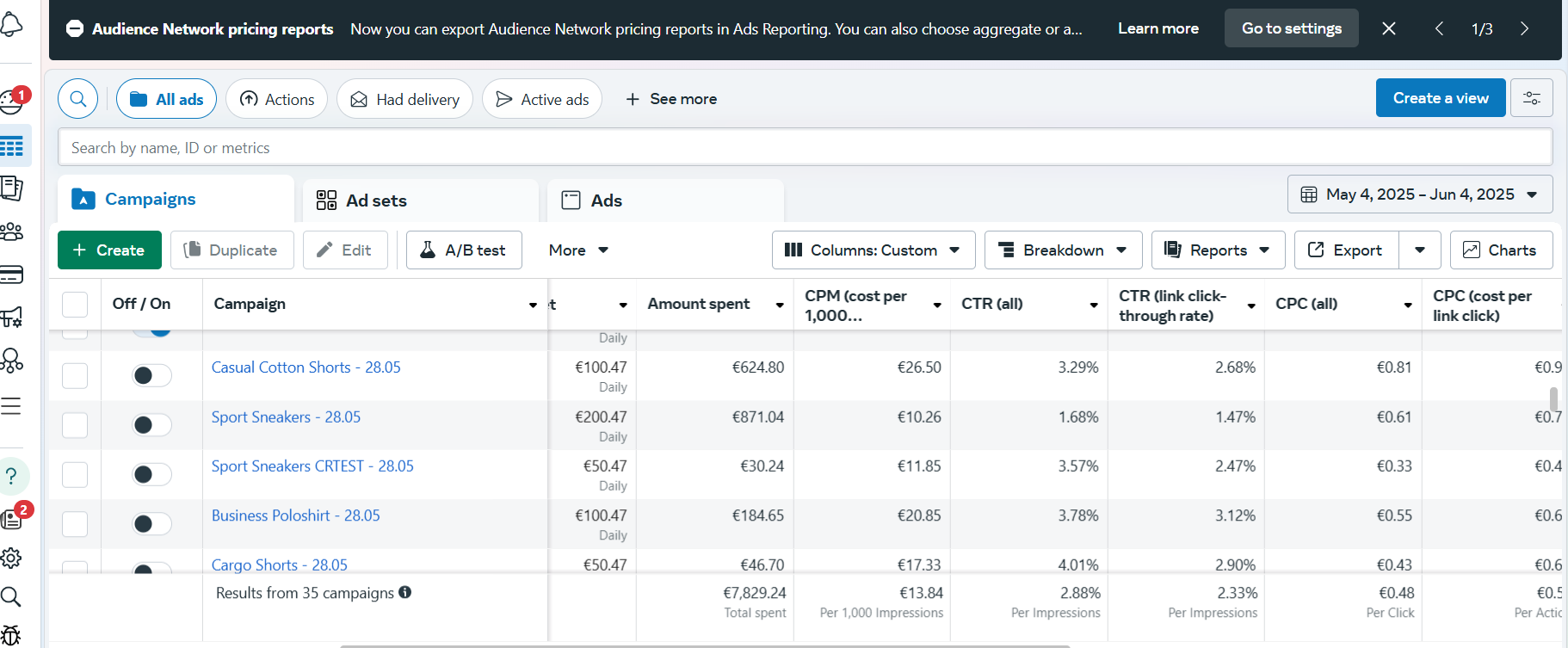The width and height of the screenshot is (1568, 648).
Task: Switch to Campaigns tab
Action: [176, 200]
